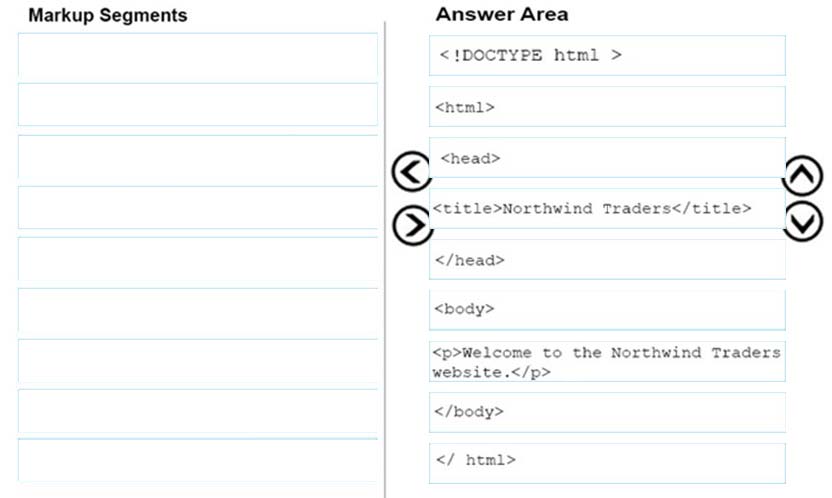Select the <!DOCTYPE html> segment
Image resolution: width=832 pixels, height=498 pixels.
pos(607,56)
